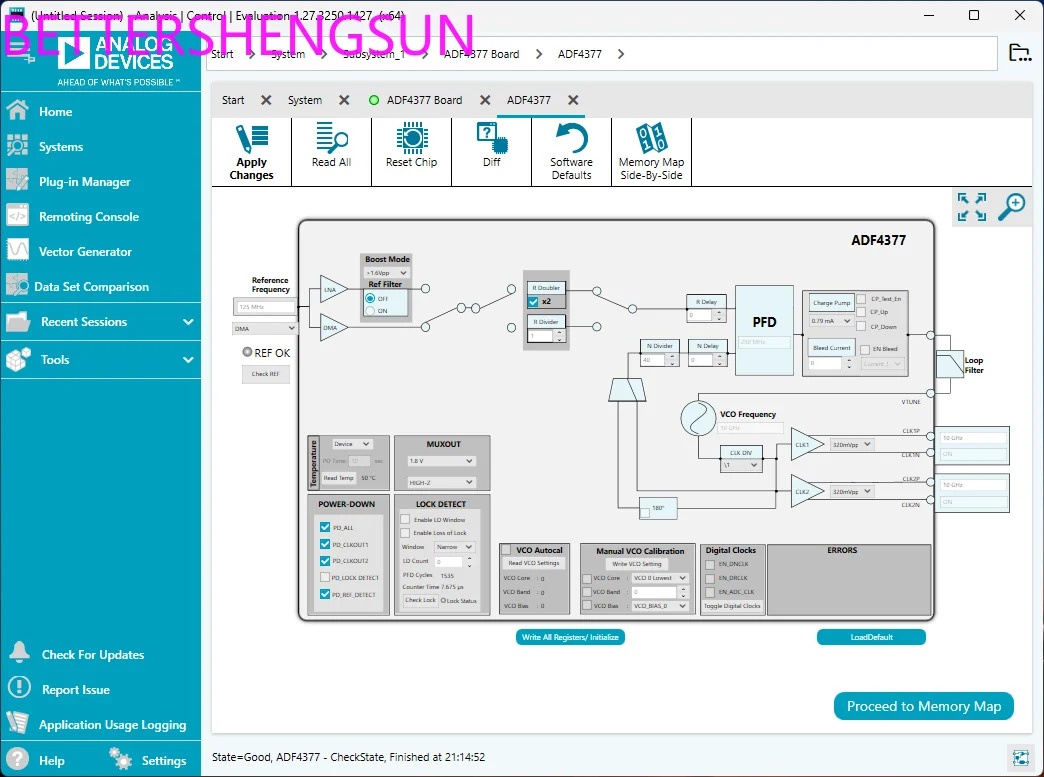This screenshot has height=777, width=1044.
Task: Restore Software Defaults
Action: pos(571,152)
